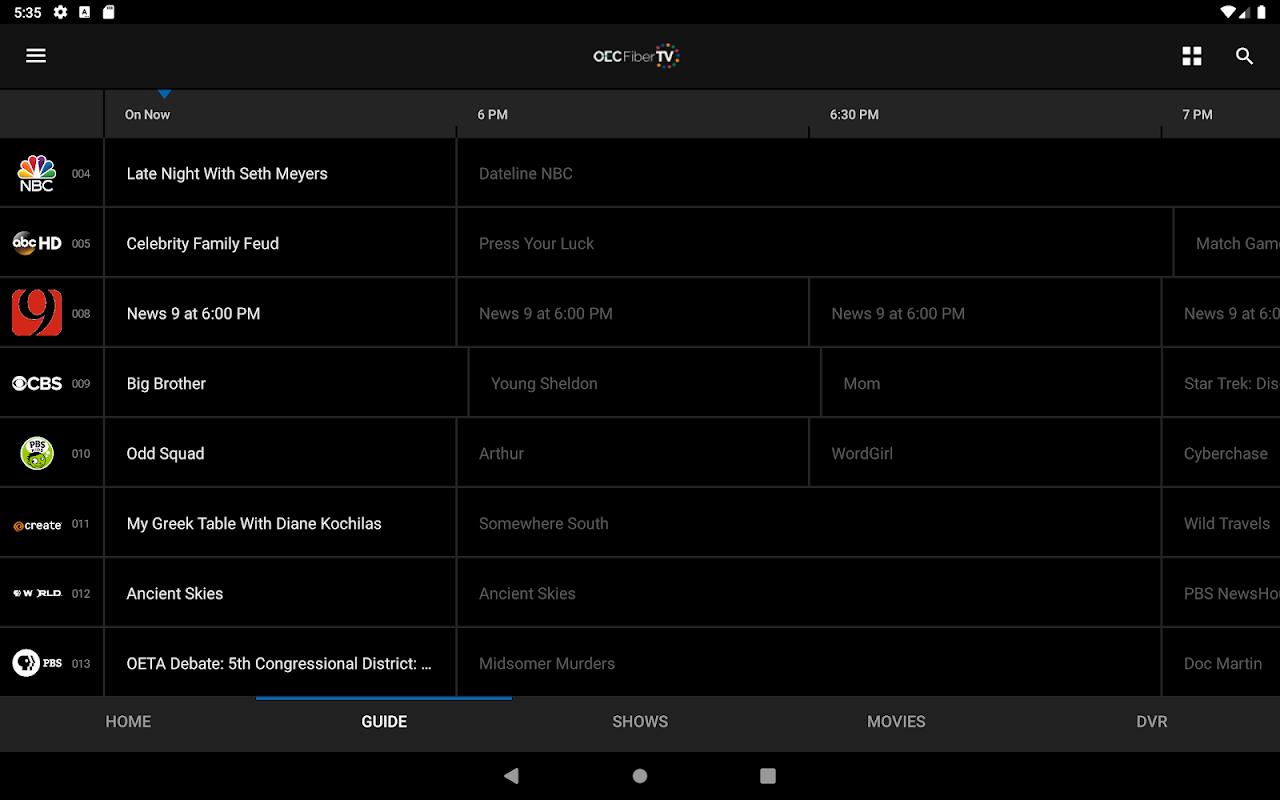The width and height of the screenshot is (1280, 800).
Task: Switch to the DVR tab
Action: click(1152, 721)
